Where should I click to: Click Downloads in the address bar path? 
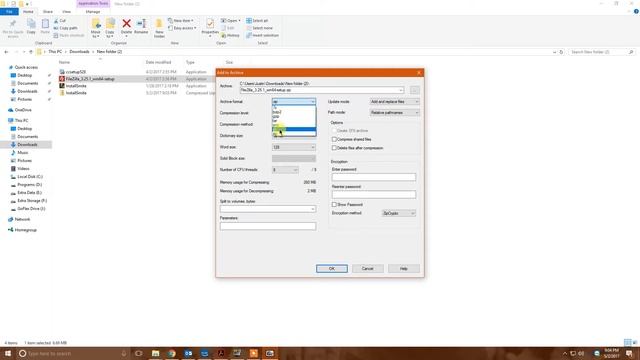click(x=79, y=52)
